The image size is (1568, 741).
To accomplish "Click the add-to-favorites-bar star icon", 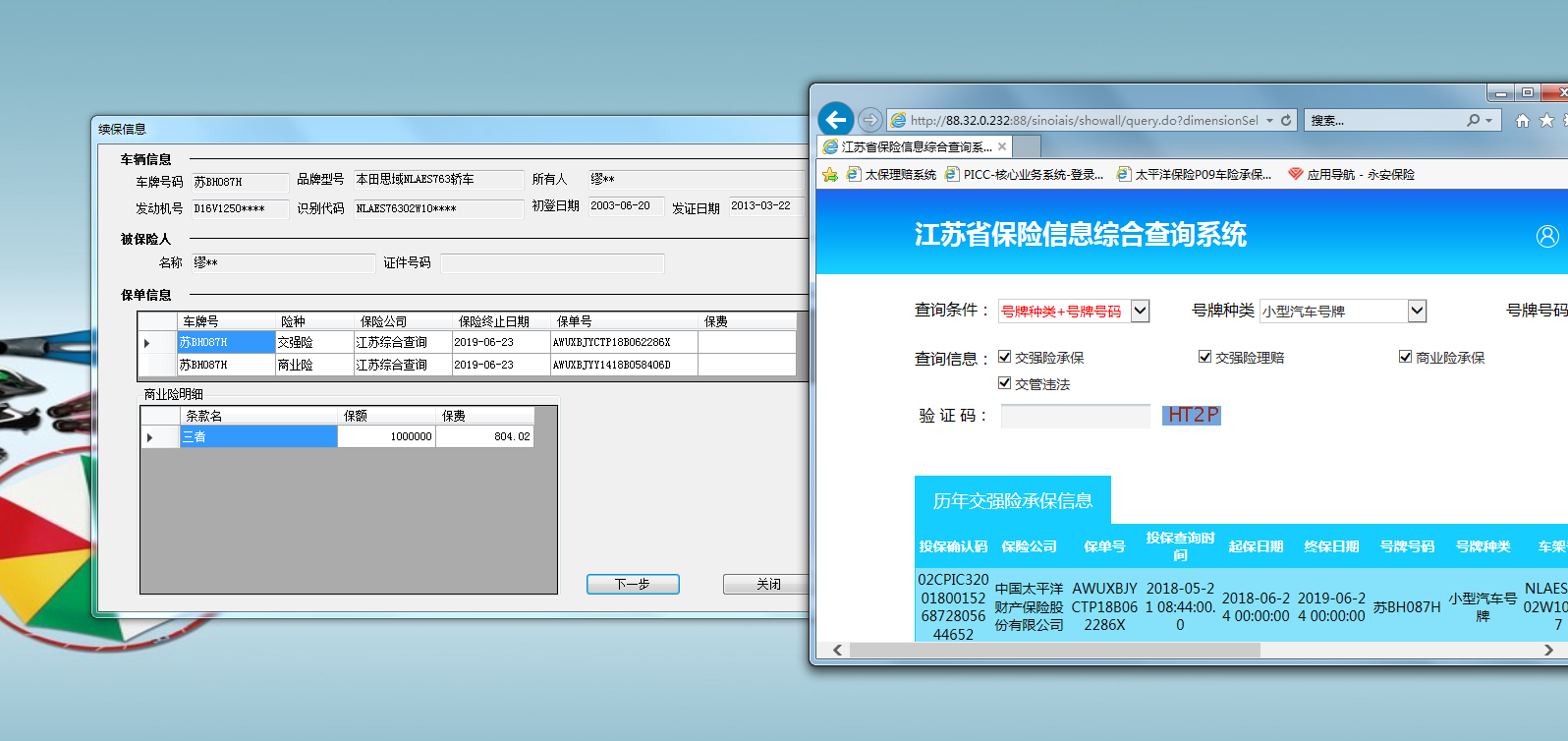I will 830,174.
